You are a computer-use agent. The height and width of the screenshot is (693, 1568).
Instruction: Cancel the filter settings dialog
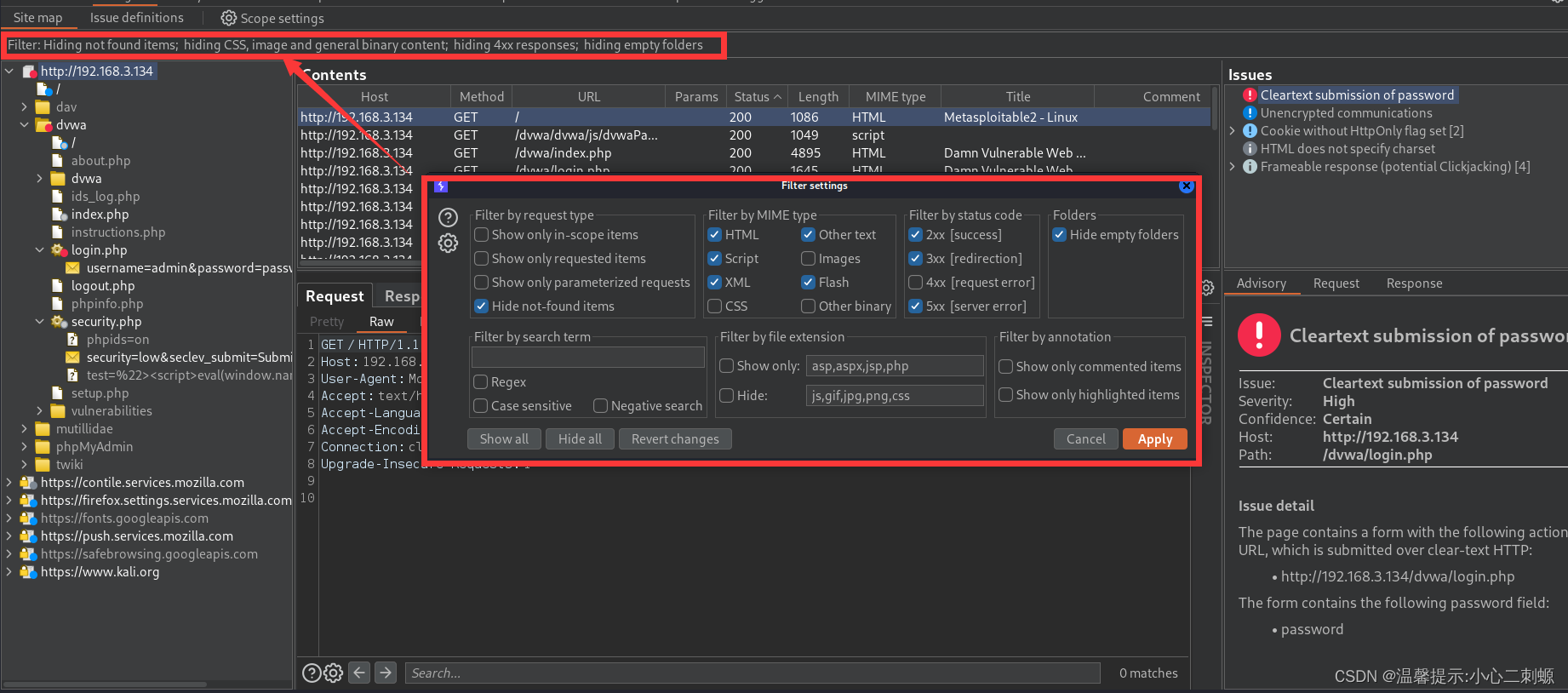click(1086, 439)
